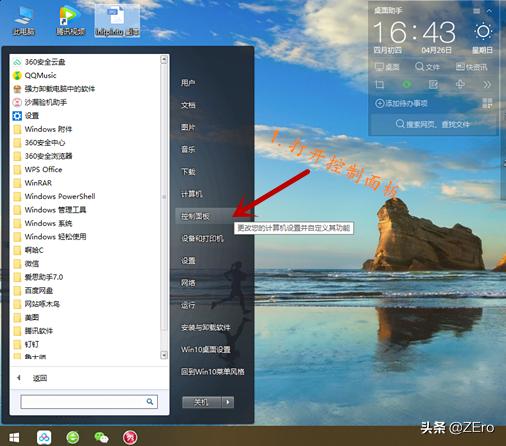The height and width of the screenshot is (446, 506).
Task: Click the grid icon beside 添加待办事项
Action: click(x=487, y=103)
